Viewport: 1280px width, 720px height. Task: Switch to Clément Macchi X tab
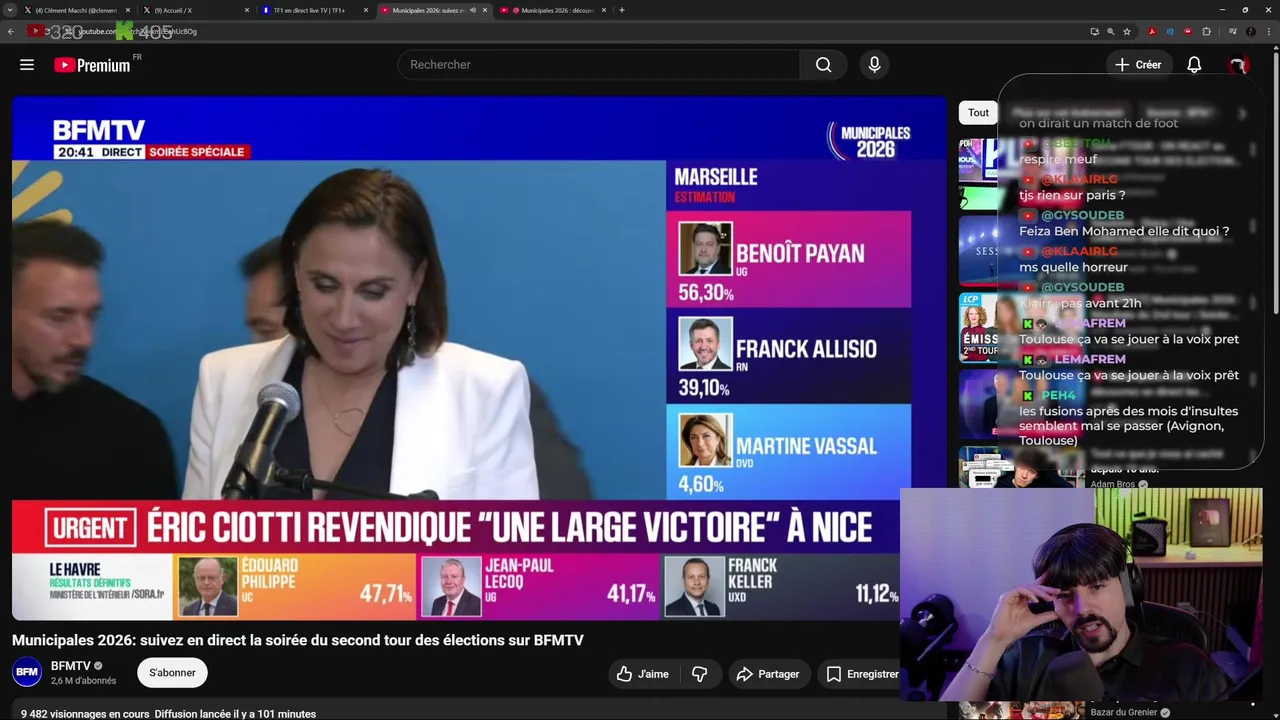point(75,10)
